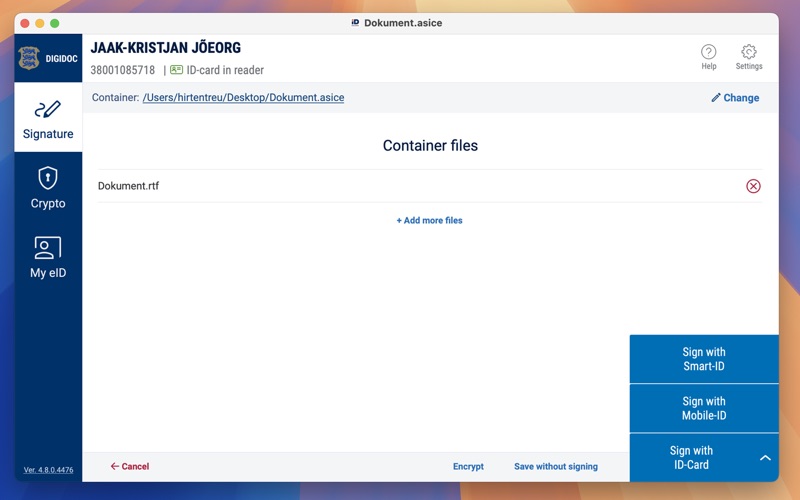The width and height of the screenshot is (800, 500).
Task: Click the DigiDoc coat of arms logo
Action: coord(29,58)
